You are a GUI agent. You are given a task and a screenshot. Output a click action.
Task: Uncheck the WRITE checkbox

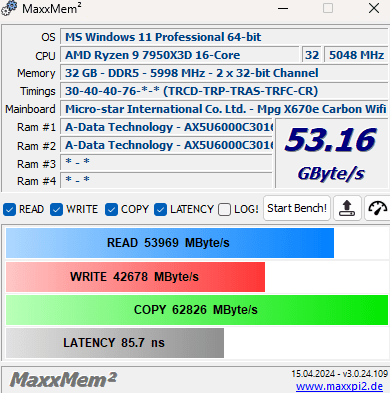(56, 210)
